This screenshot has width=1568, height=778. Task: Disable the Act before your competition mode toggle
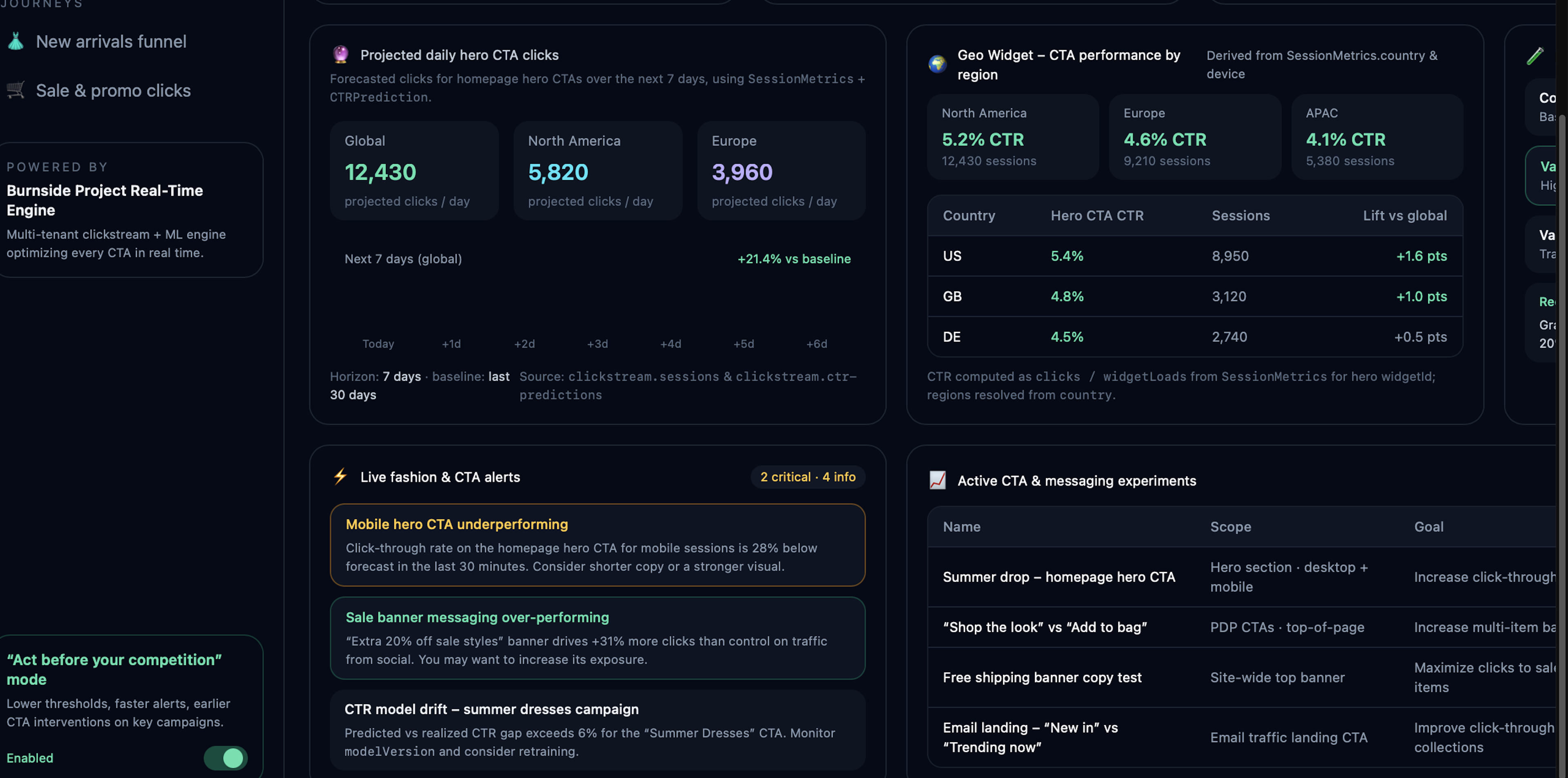click(225, 758)
